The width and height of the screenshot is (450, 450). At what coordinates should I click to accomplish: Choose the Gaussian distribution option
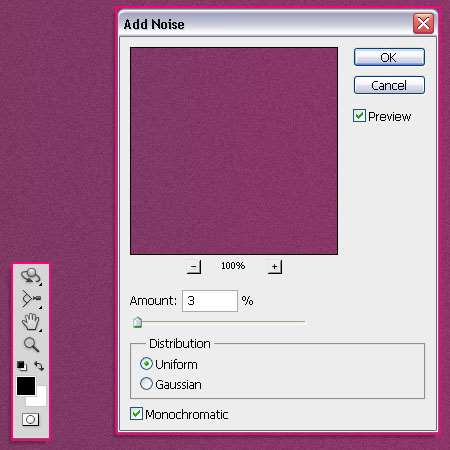[146, 384]
